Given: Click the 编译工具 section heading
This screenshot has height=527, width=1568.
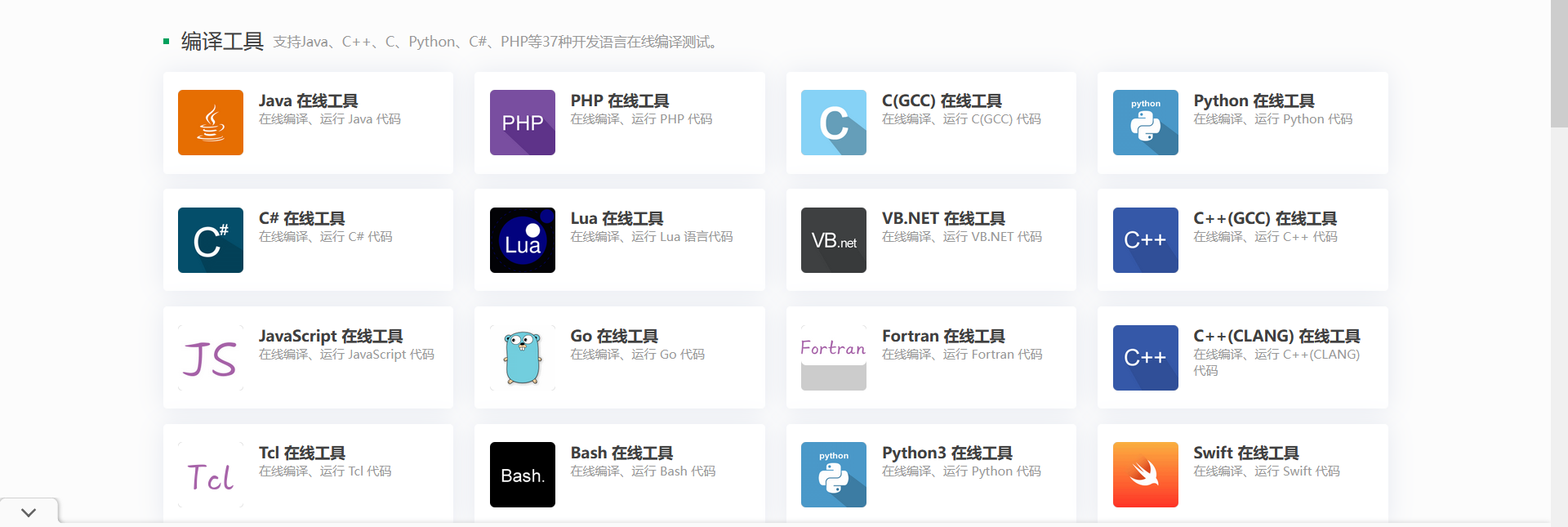Looking at the screenshot, I should click(x=222, y=42).
